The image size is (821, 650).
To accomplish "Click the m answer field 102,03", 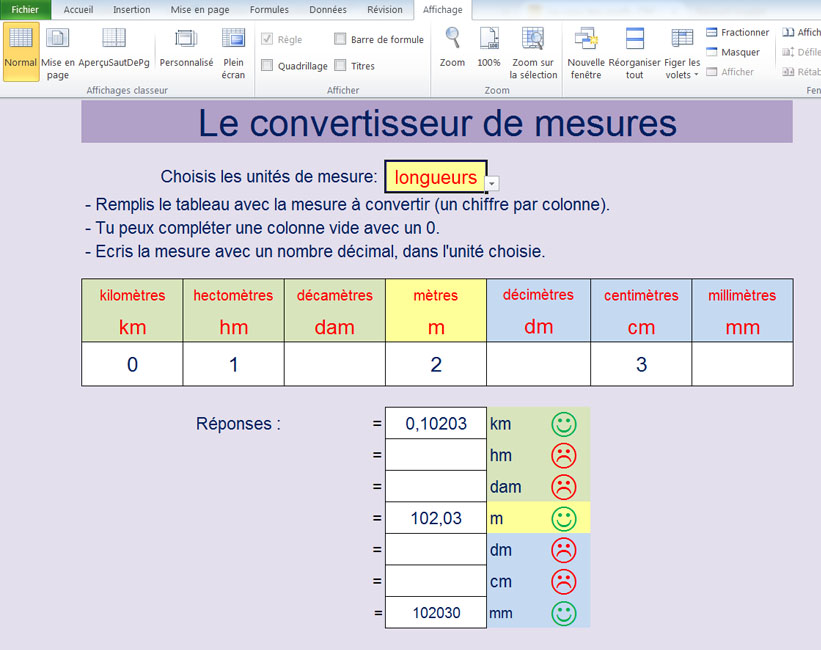I will click(436, 518).
